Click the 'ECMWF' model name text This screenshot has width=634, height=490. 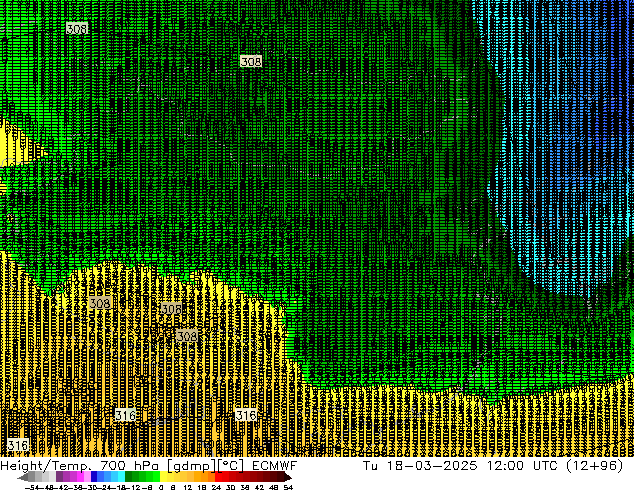coord(275,466)
